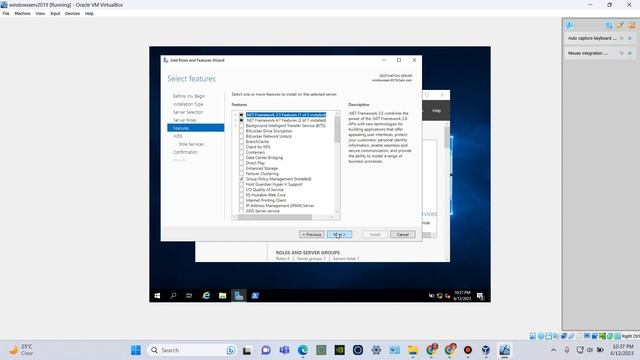Select the Enhanced Storage feature row

tap(262, 168)
